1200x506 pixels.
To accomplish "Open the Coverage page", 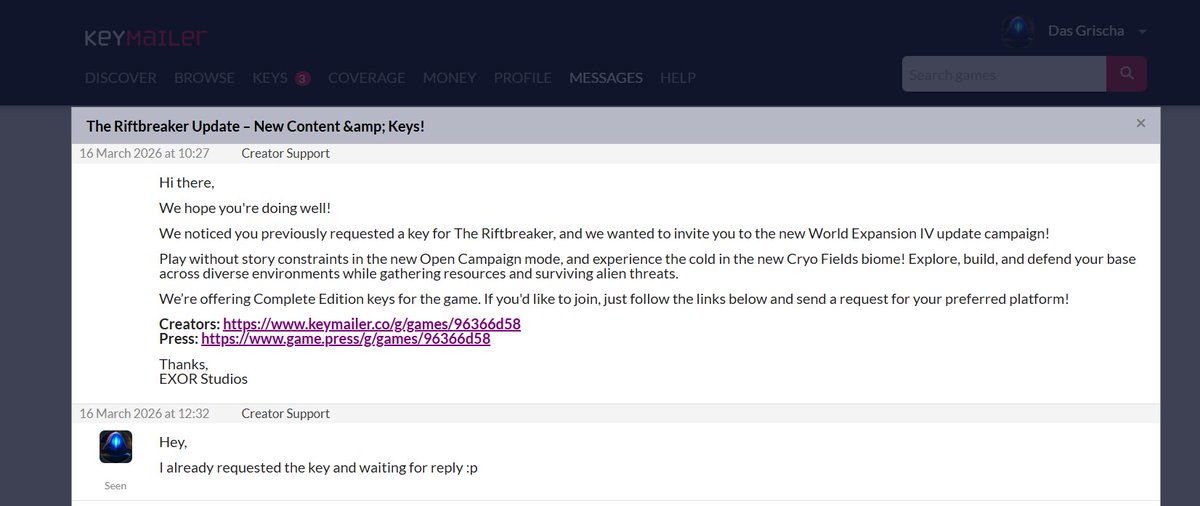I will (x=367, y=77).
